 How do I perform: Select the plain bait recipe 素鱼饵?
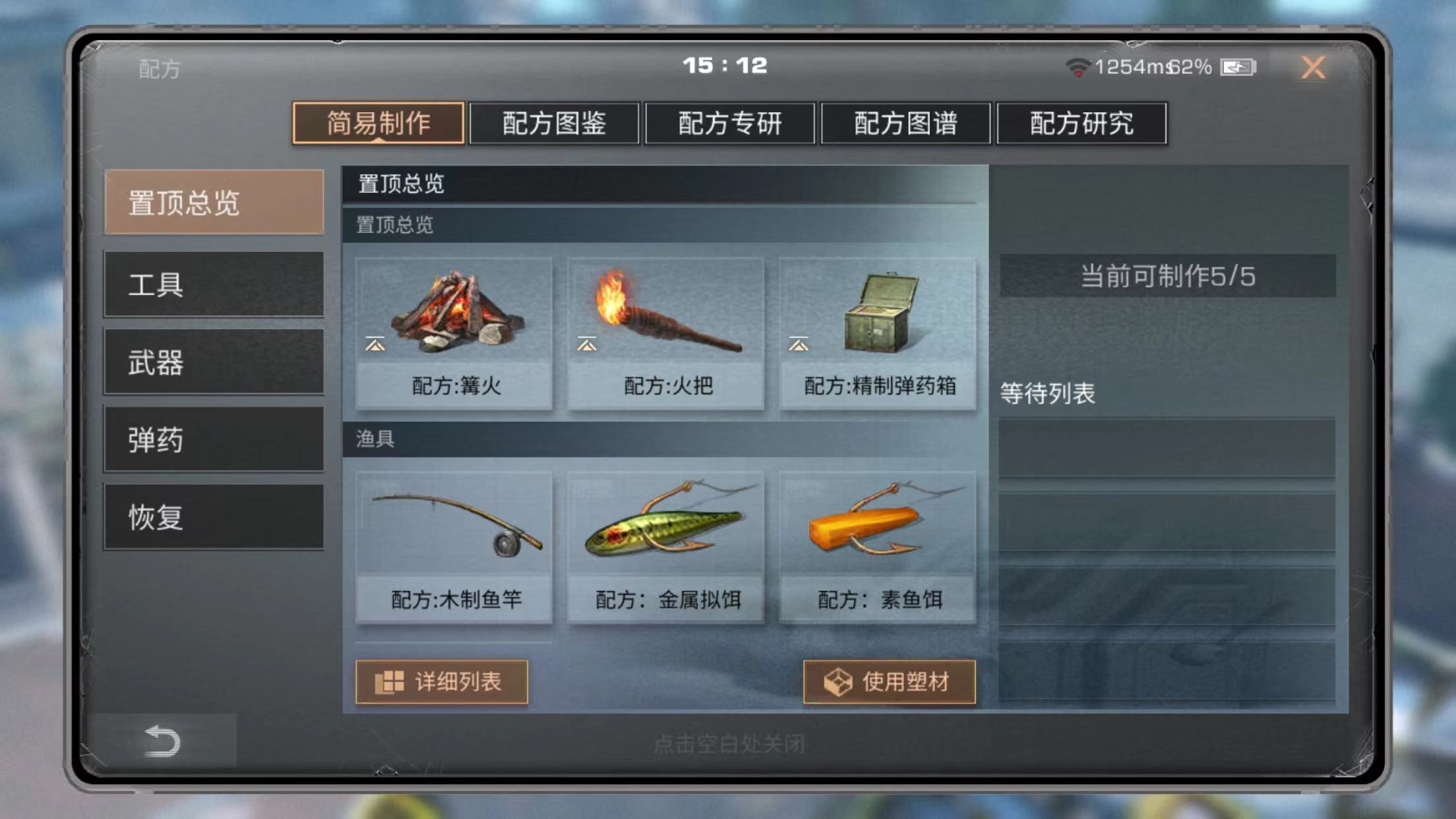pos(877,547)
